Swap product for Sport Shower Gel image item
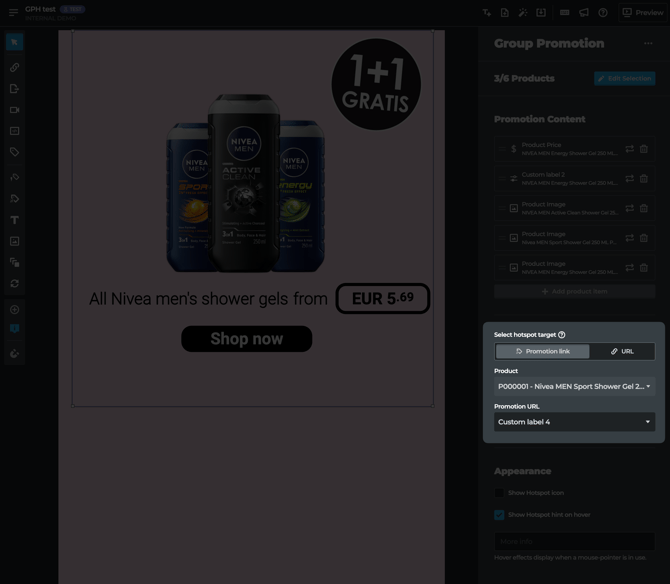Screen dimensions: 670x584 click(x=630, y=238)
